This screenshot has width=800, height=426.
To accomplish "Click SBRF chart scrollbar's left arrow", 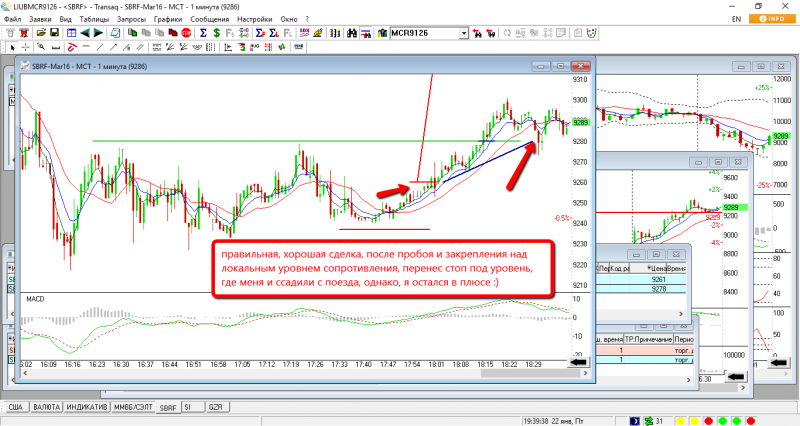I will pyautogui.click(x=25, y=373).
